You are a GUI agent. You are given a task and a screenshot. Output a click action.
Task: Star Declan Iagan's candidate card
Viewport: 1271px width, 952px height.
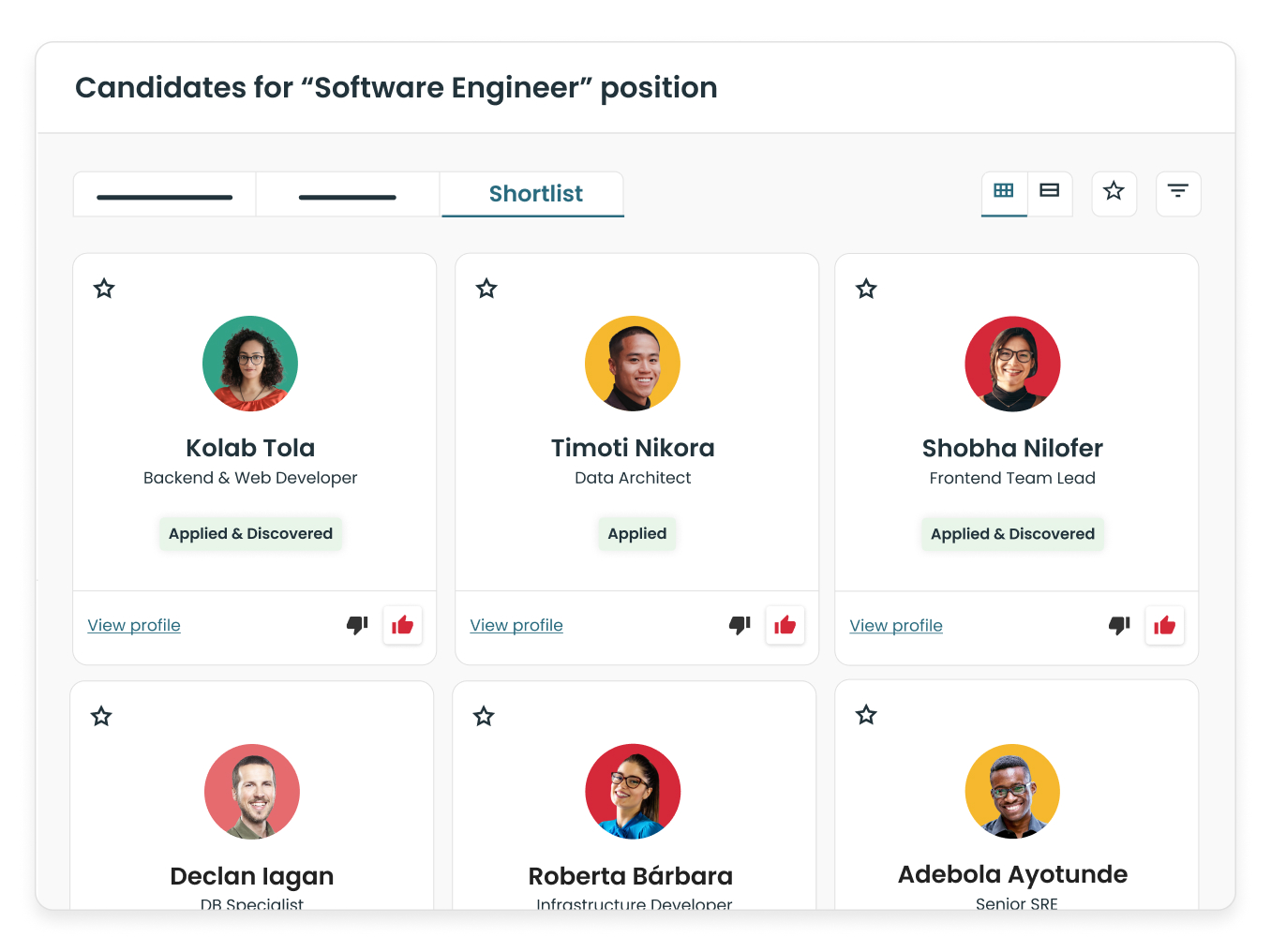(101, 717)
